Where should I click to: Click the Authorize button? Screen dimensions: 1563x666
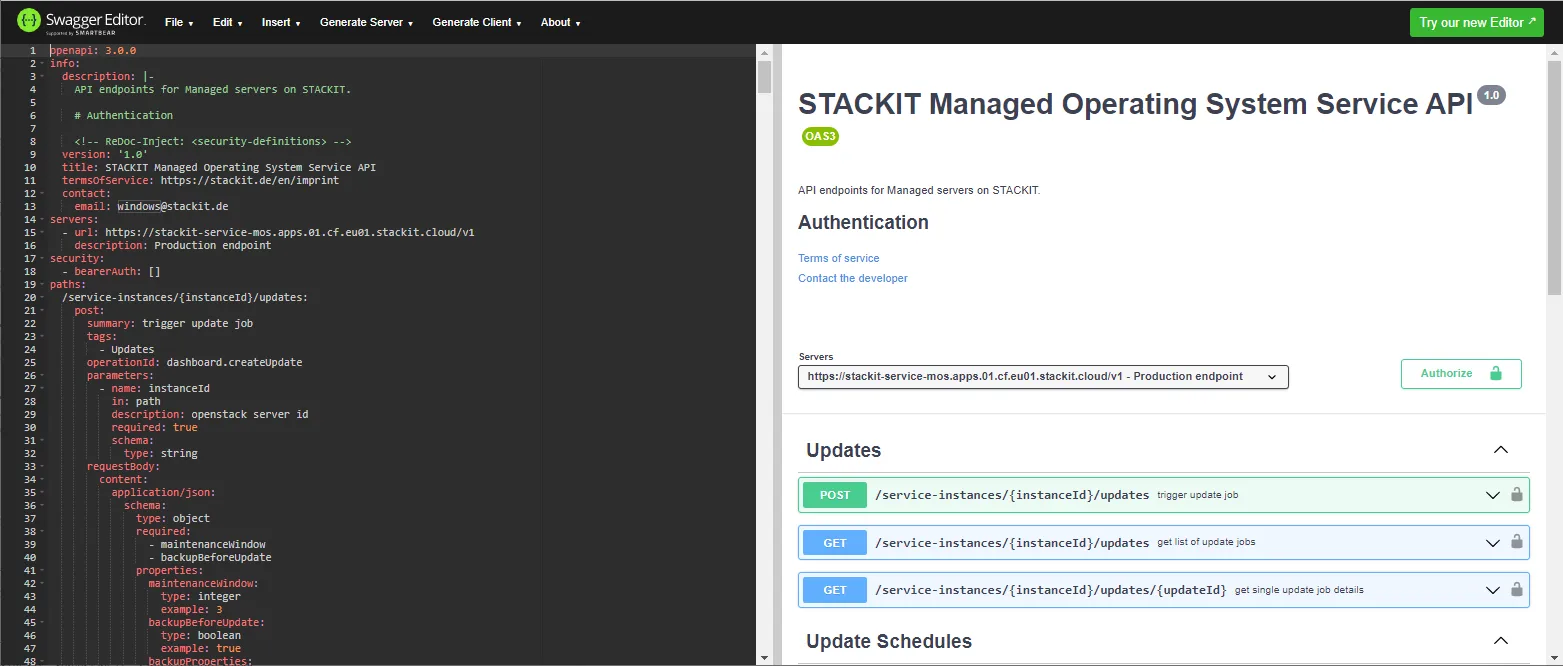(x=1460, y=373)
